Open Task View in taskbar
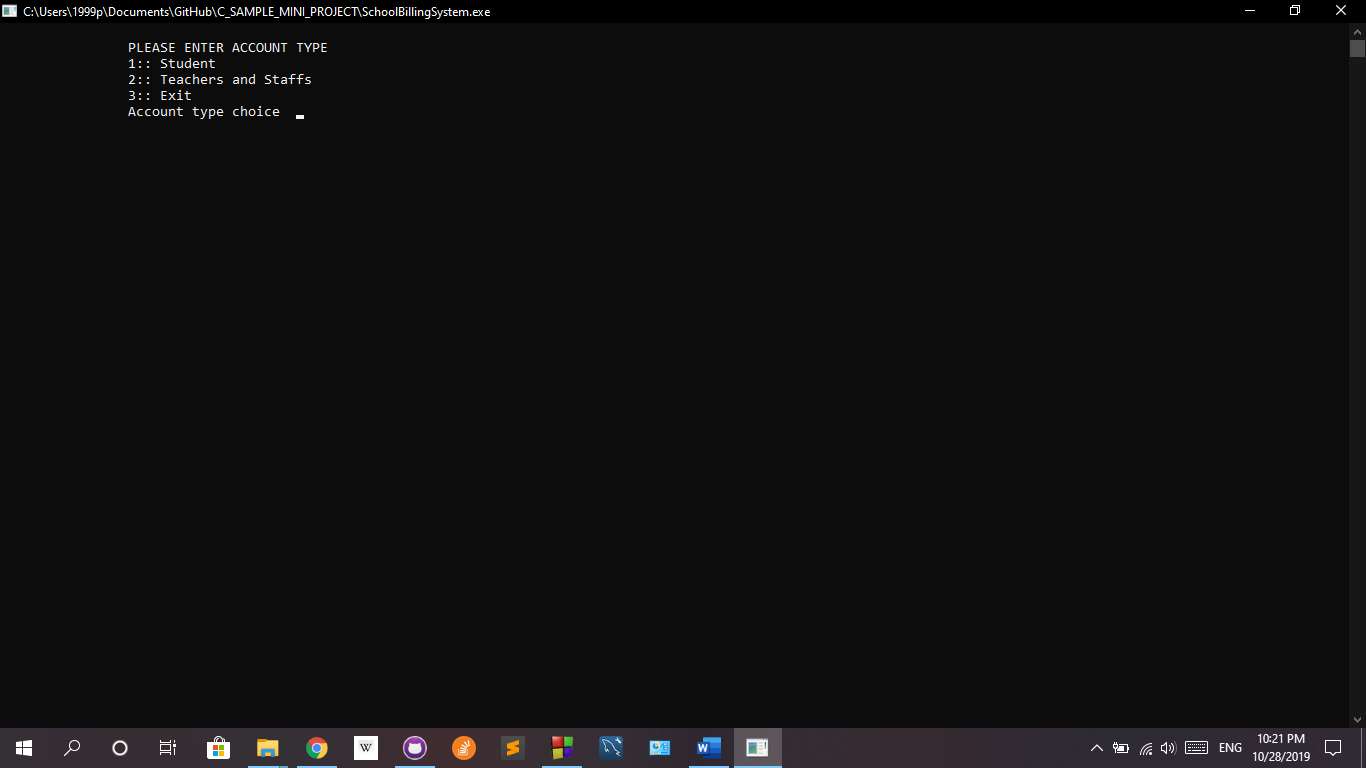1366x768 pixels. pos(168,748)
